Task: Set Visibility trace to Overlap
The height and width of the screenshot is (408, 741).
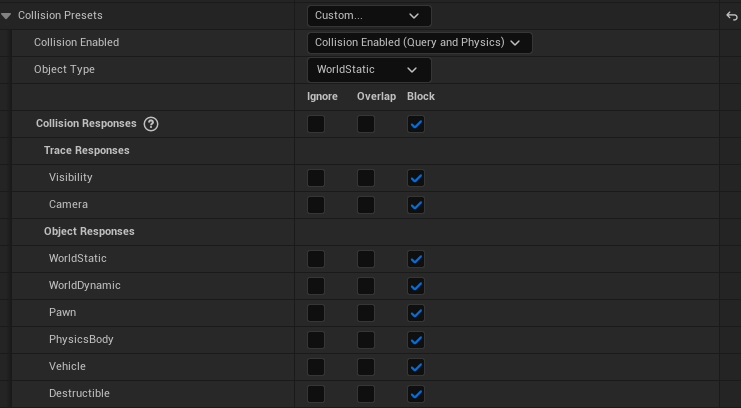Action: [366, 178]
